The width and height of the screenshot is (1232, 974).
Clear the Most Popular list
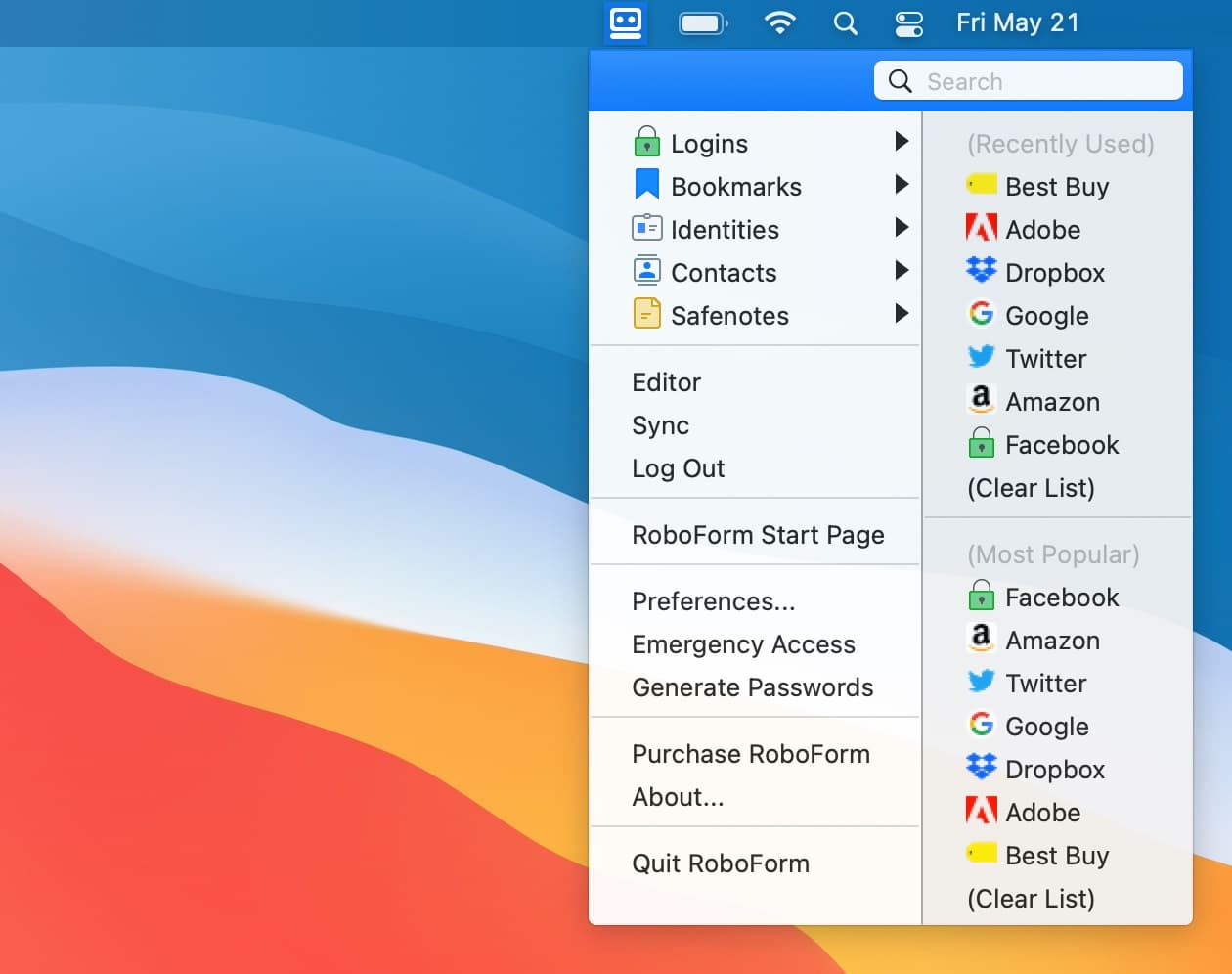1031,899
